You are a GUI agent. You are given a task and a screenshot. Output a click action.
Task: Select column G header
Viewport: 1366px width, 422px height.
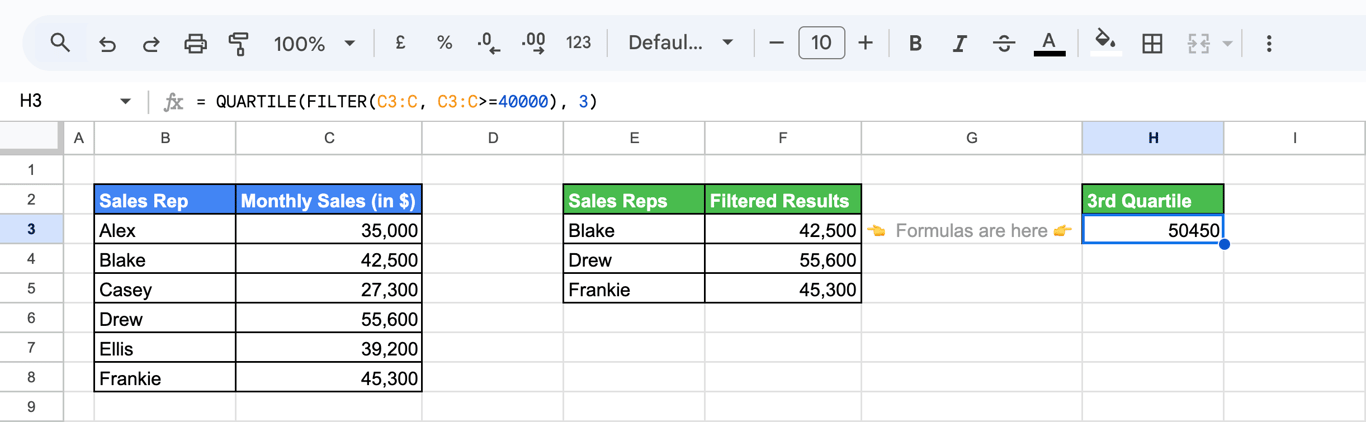[x=972, y=138]
